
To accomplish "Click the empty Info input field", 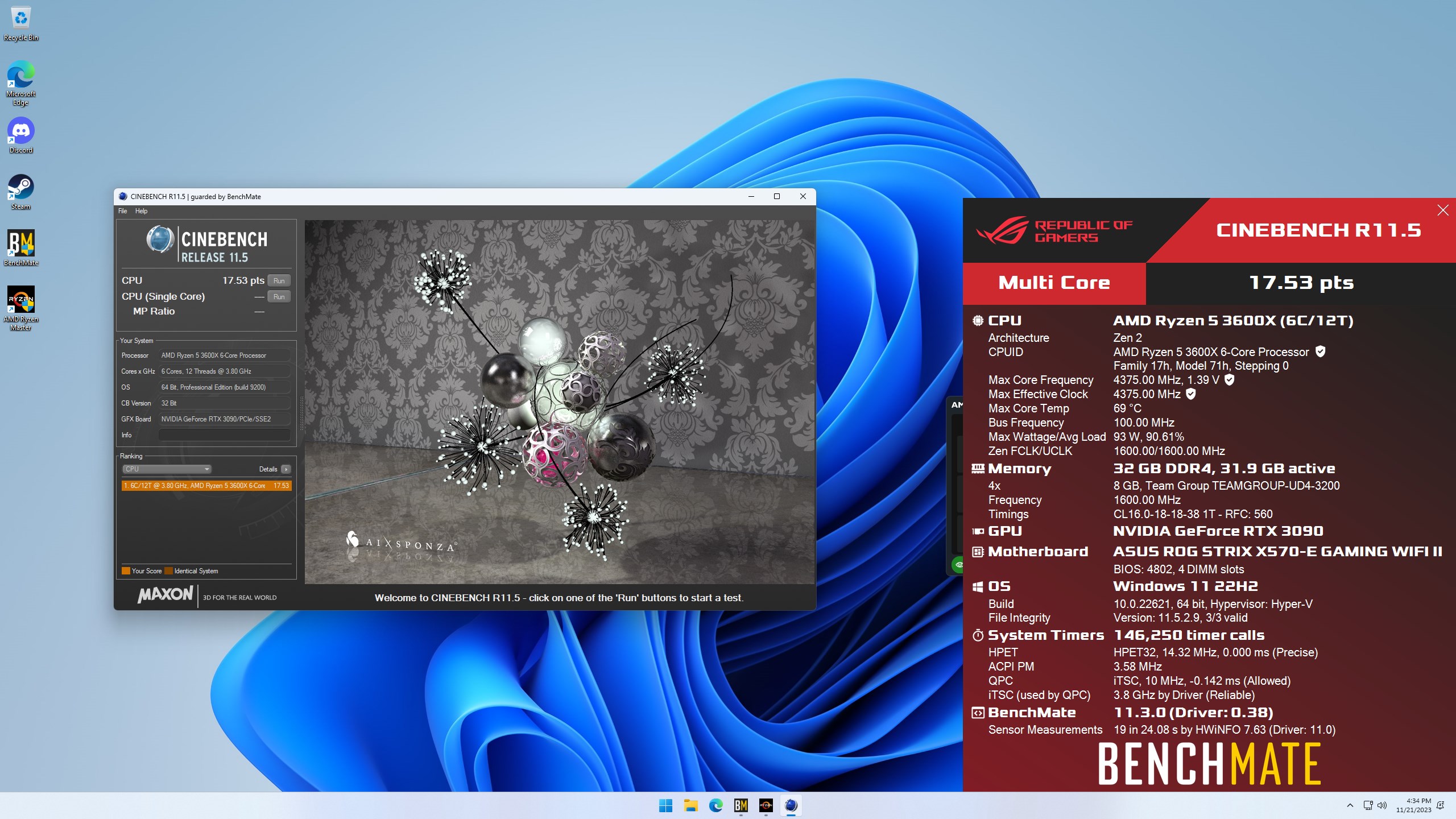I will click(x=224, y=435).
